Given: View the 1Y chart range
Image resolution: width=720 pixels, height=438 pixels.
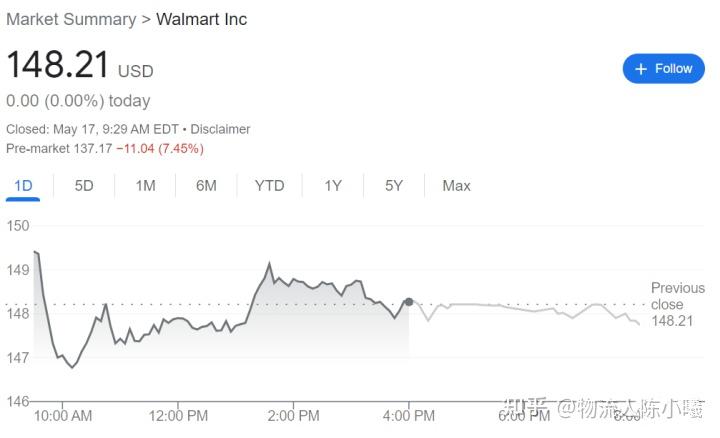Looking at the screenshot, I should pos(333,185).
